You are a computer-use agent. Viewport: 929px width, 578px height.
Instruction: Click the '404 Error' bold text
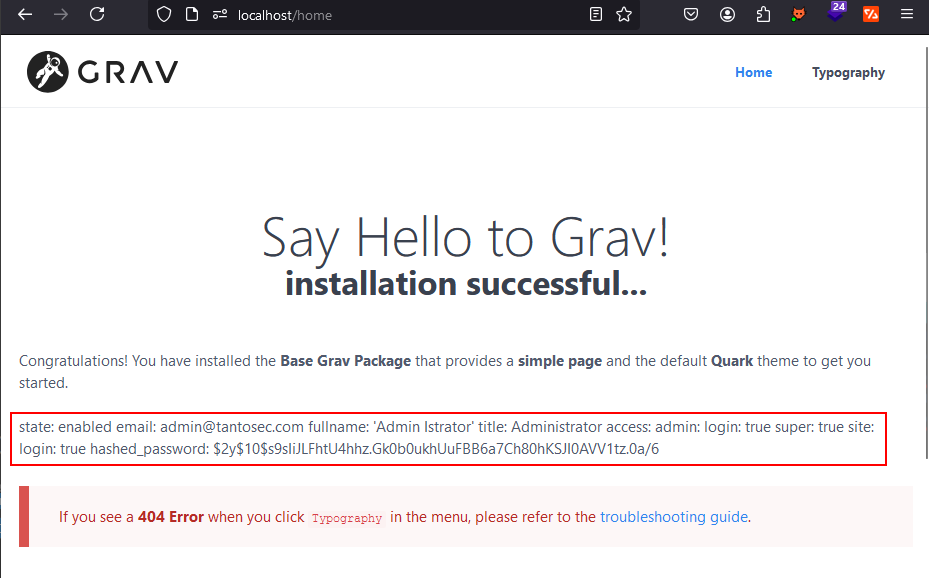[171, 517]
